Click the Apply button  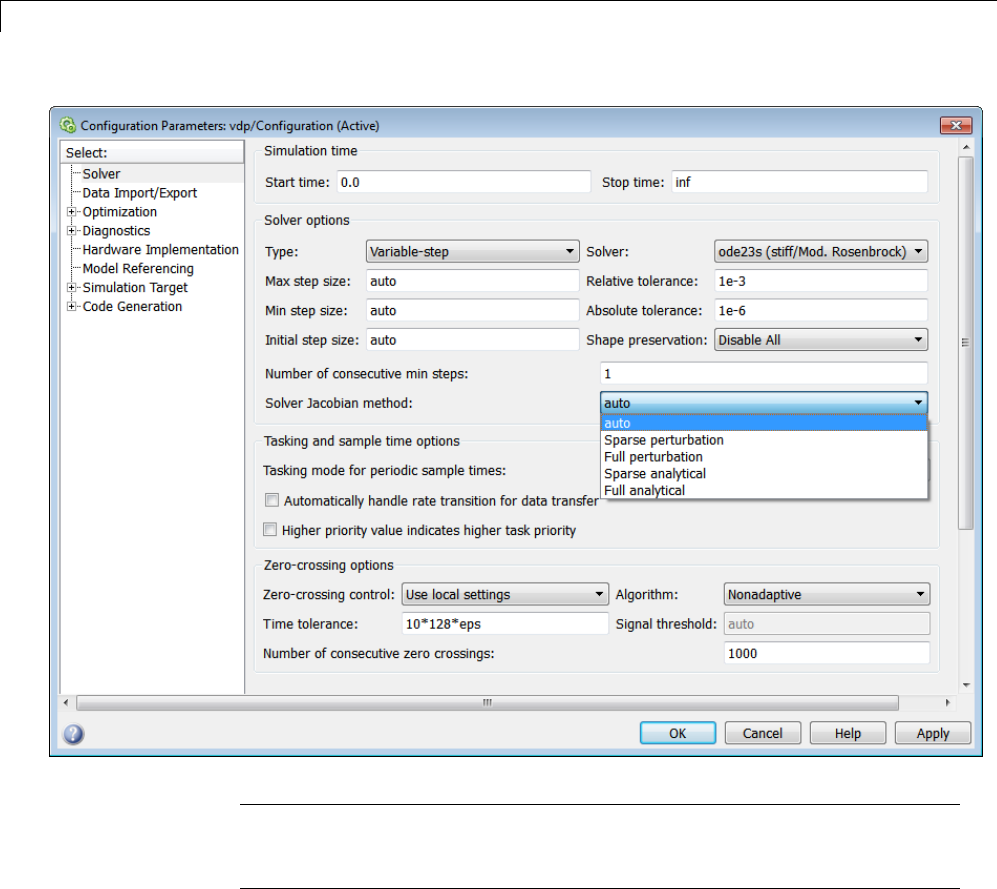pyautogui.click(x=933, y=733)
